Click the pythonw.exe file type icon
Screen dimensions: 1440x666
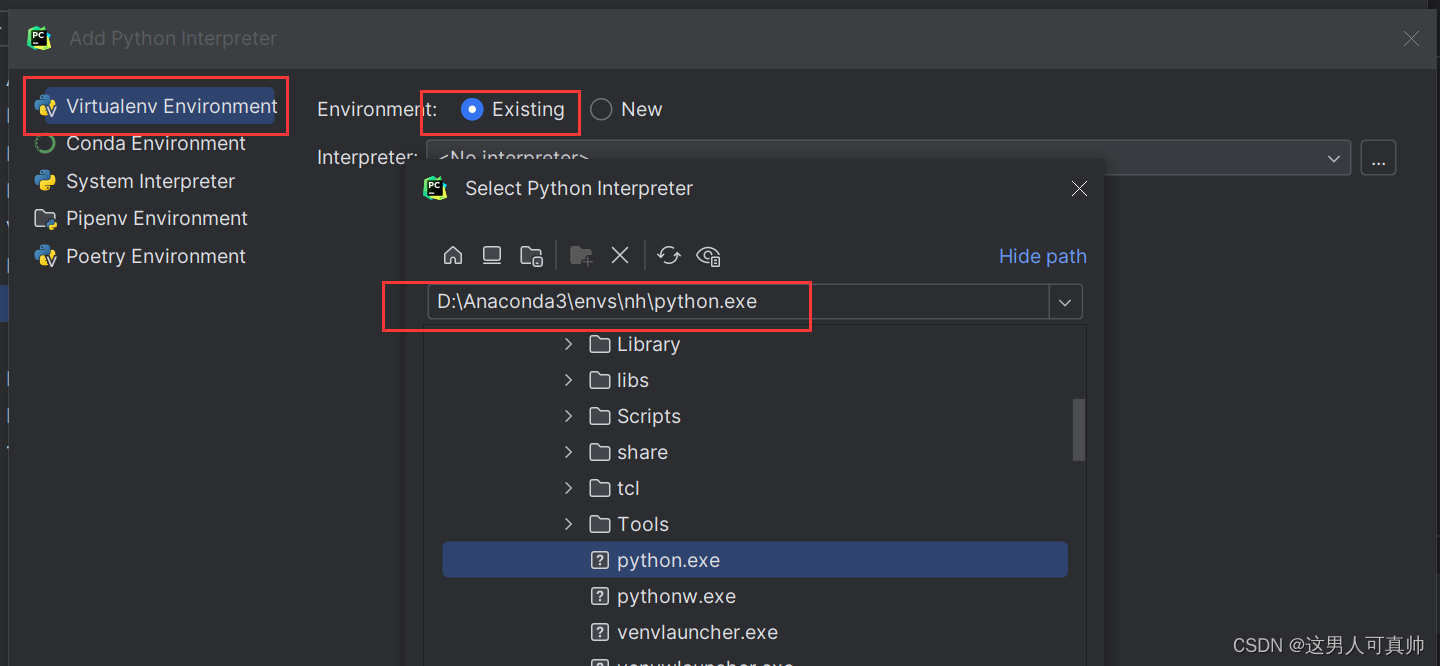[600, 596]
